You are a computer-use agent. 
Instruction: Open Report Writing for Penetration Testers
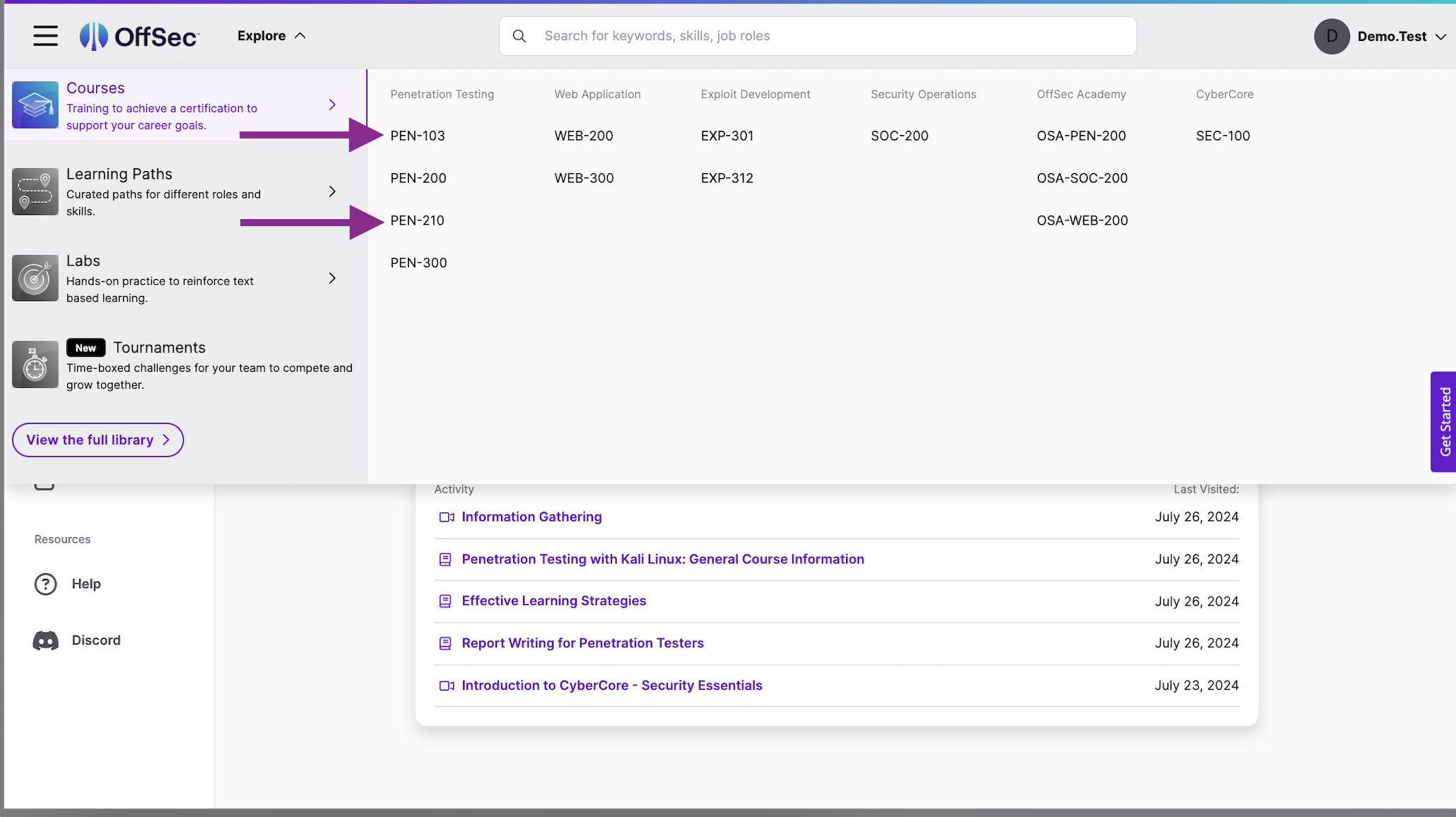tap(582, 643)
